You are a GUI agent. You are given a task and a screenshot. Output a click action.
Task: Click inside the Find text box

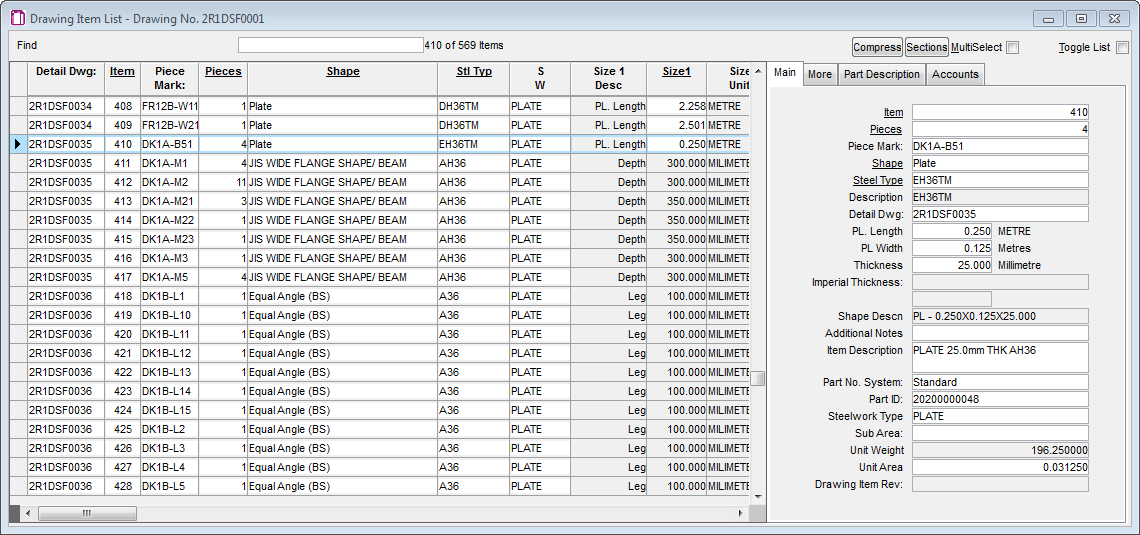(330, 45)
